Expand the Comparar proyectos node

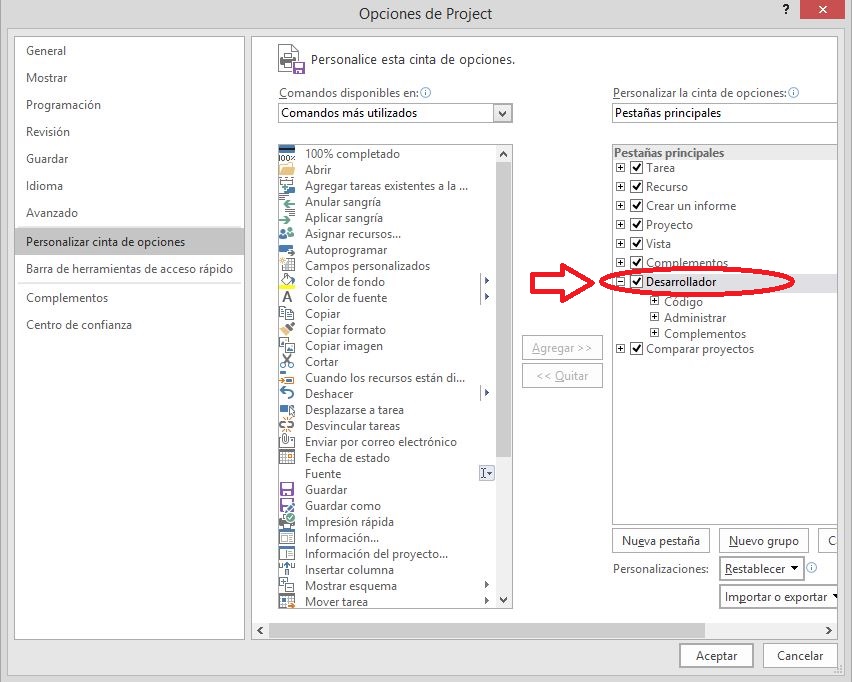click(x=621, y=349)
